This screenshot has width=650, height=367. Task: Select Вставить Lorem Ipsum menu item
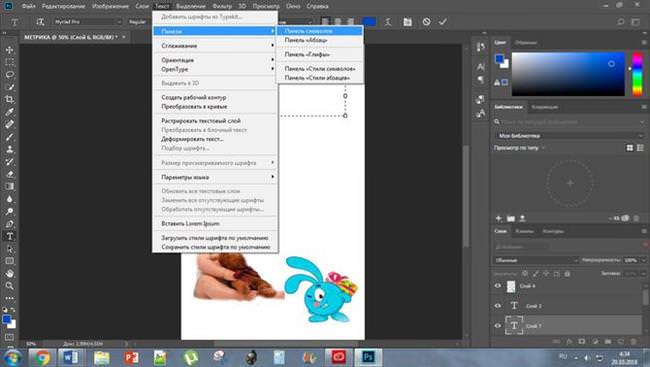(216, 224)
